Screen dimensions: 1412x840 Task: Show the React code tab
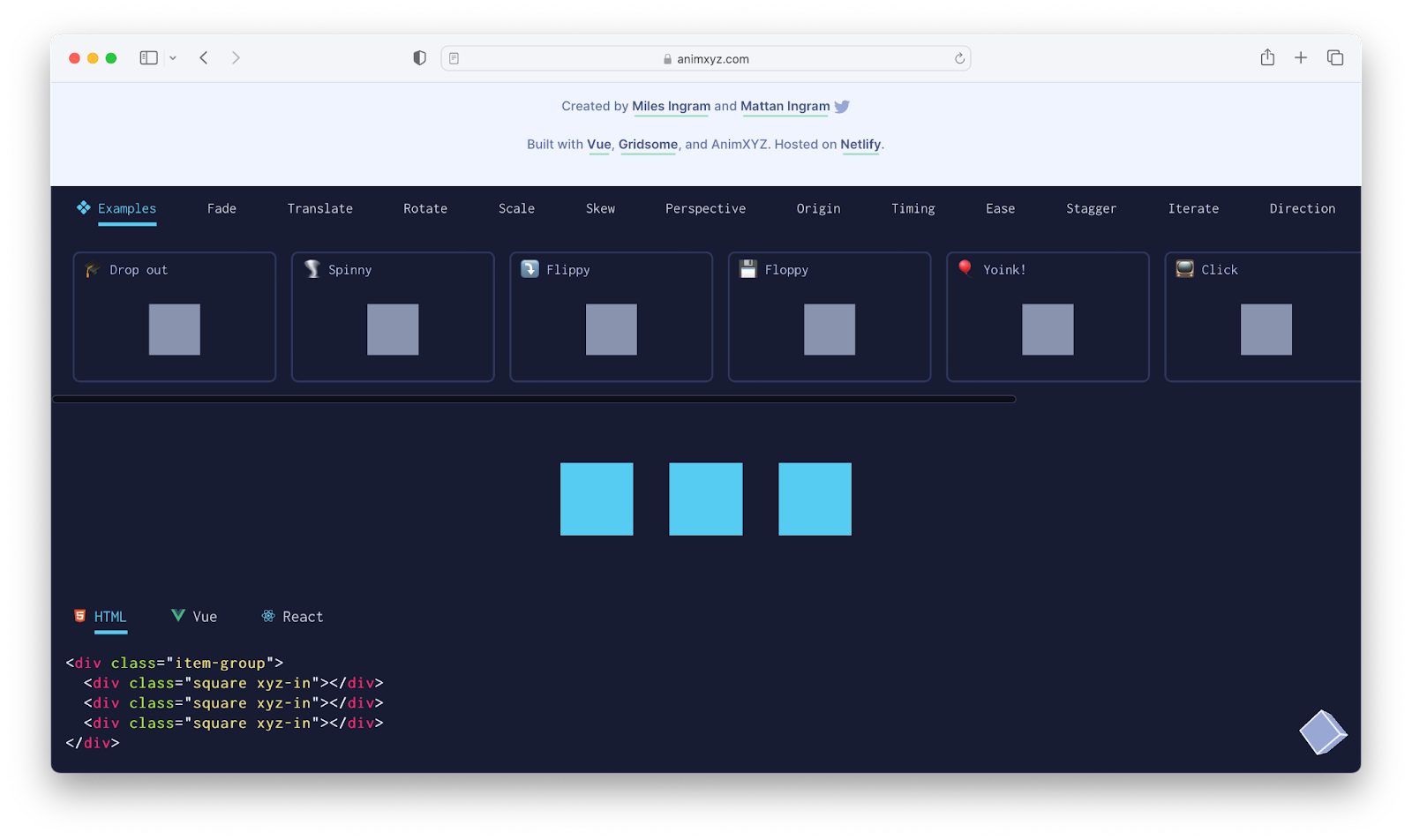293,617
